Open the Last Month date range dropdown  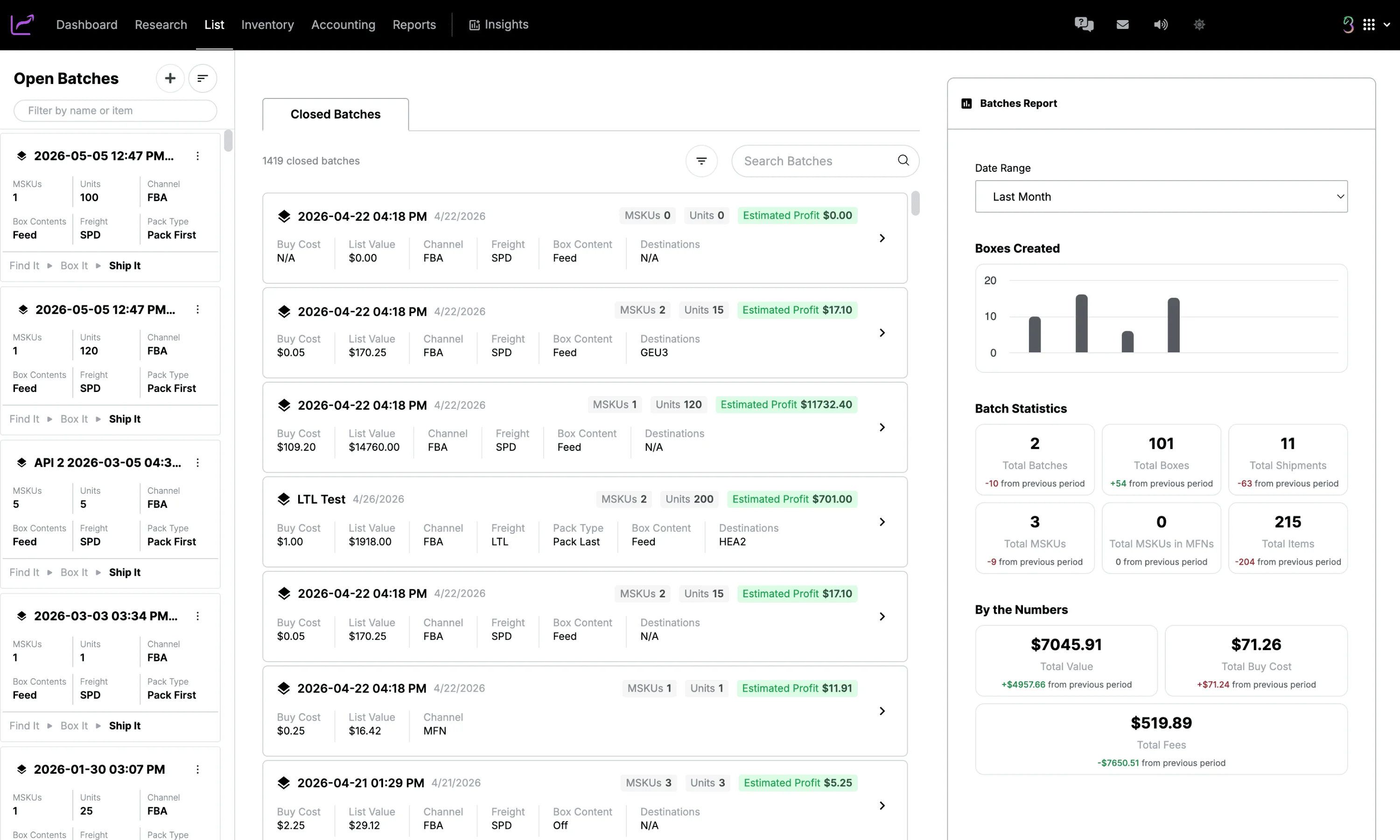pos(1161,196)
